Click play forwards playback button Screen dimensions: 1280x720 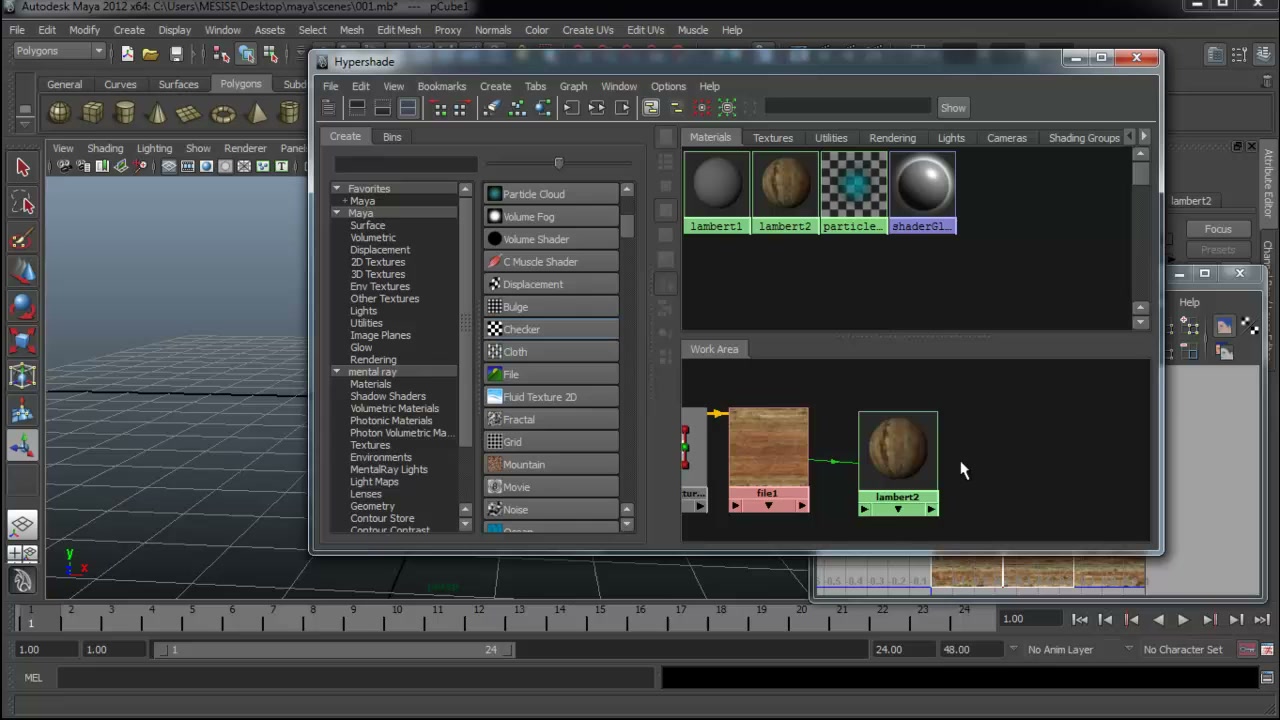click(x=1183, y=620)
